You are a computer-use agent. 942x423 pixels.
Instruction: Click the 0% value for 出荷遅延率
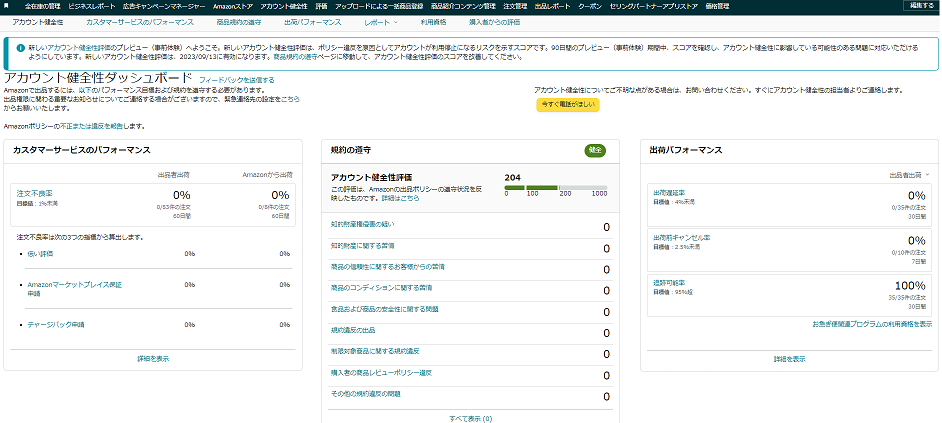916,195
